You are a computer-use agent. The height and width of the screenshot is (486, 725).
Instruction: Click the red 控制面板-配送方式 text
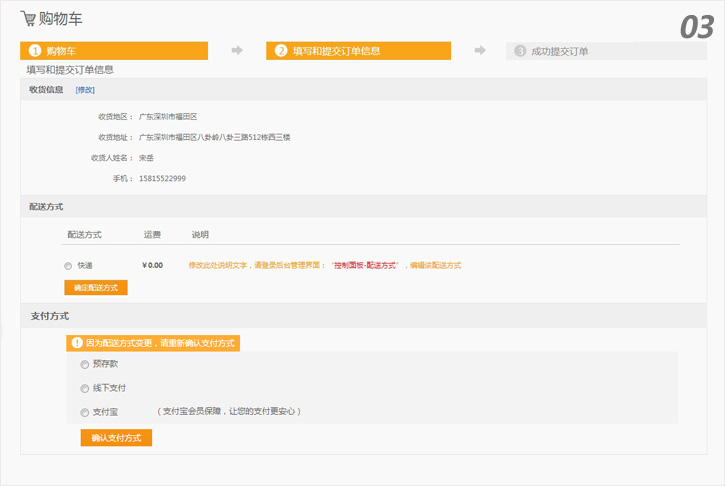(x=365, y=266)
